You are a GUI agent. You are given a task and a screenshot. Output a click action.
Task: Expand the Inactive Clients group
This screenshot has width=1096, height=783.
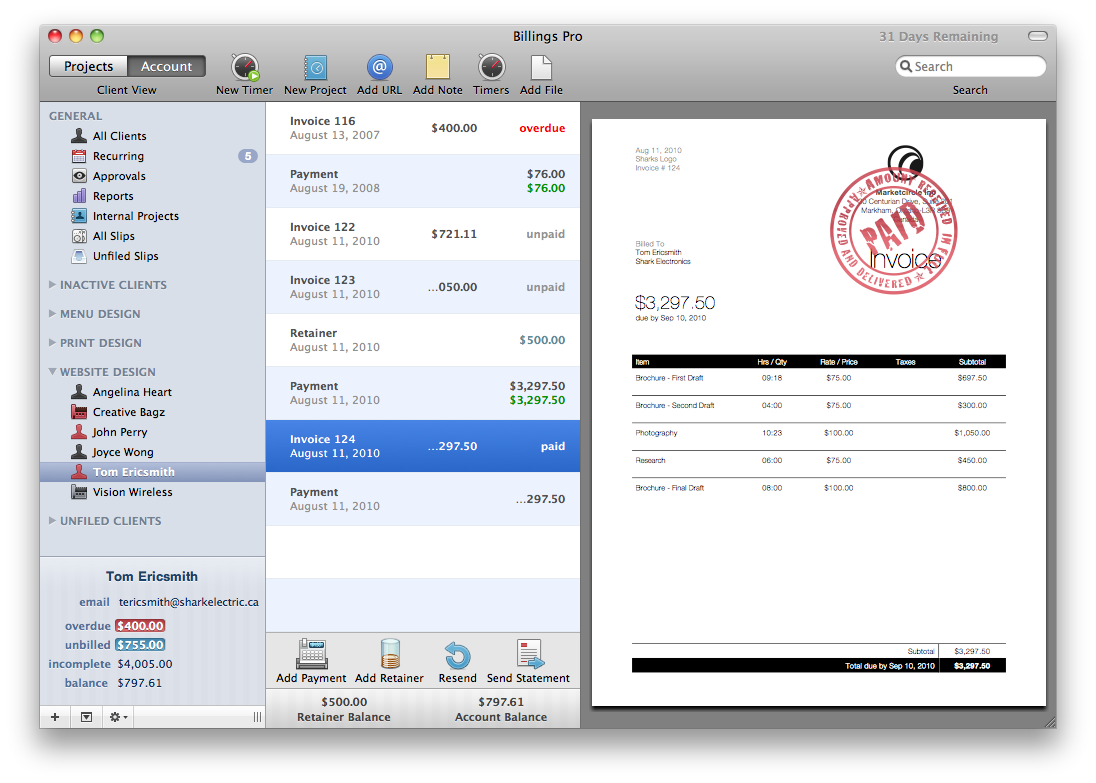pyautogui.click(x=52, y=285)
